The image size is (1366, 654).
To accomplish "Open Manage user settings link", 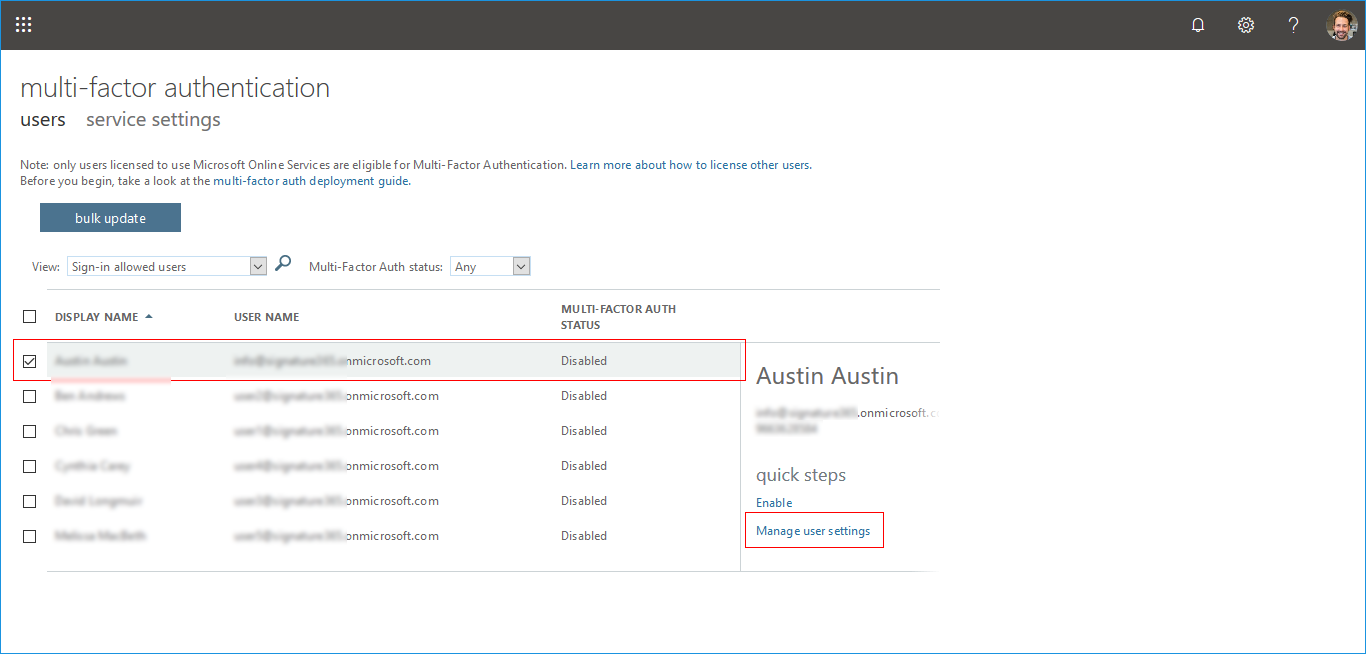I will point(813,531).
